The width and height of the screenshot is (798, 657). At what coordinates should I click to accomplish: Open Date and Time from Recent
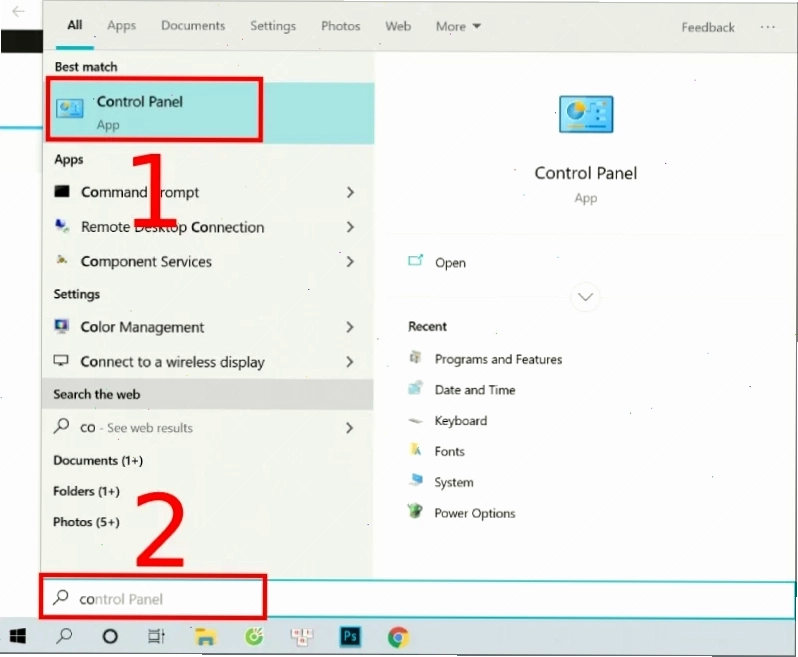coord(475,389)
